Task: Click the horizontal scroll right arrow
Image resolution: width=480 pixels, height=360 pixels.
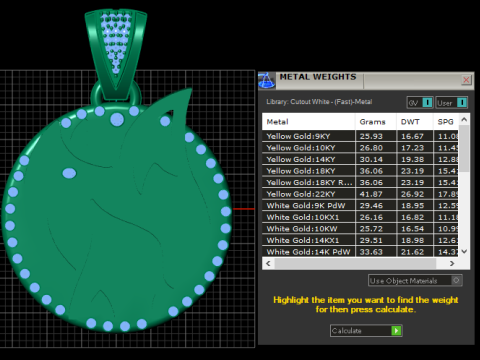Action: pyautogui.click(x=452, y=263)
